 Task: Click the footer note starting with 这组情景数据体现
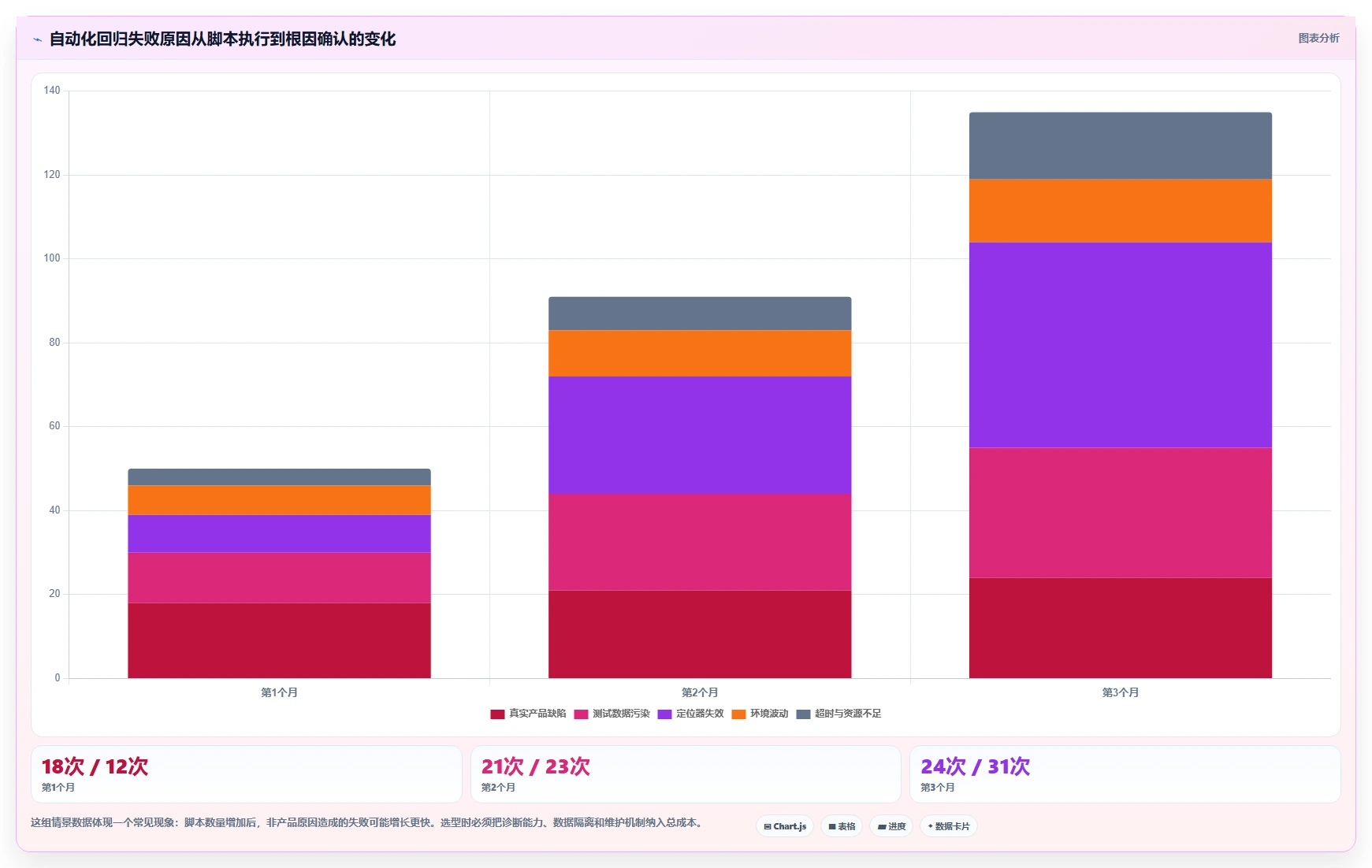[x=367, y=822]
